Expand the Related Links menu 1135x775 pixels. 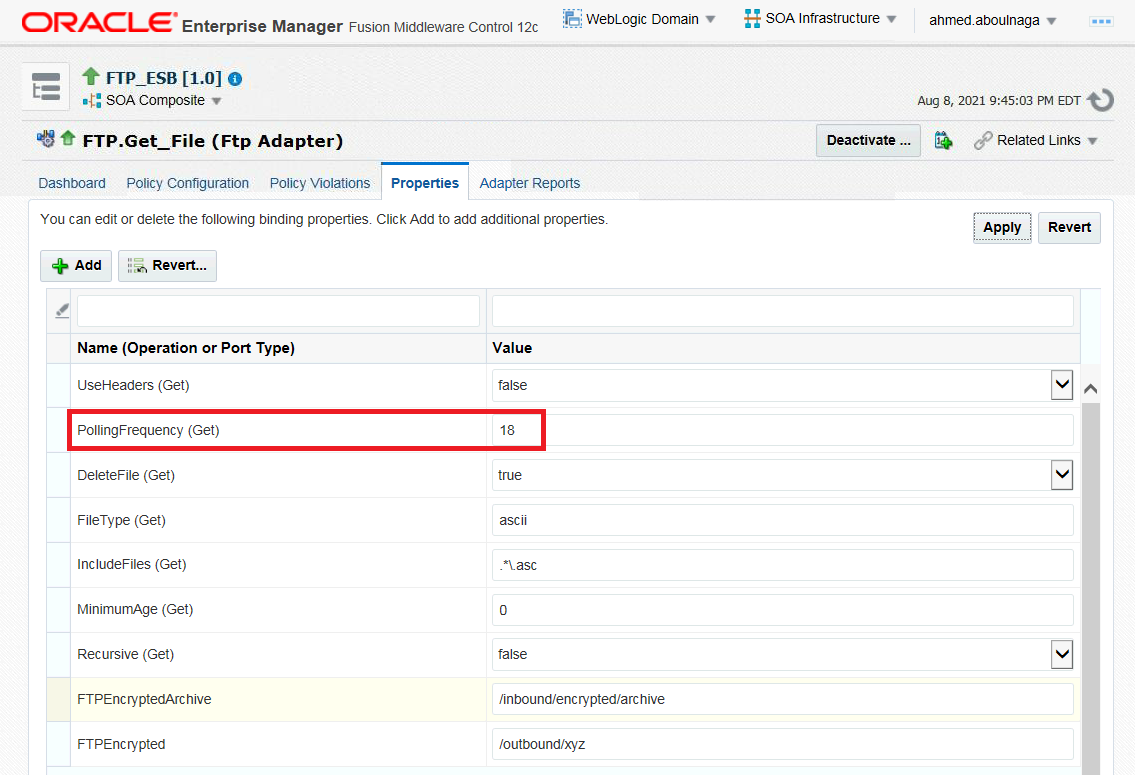pos(1036,141)
